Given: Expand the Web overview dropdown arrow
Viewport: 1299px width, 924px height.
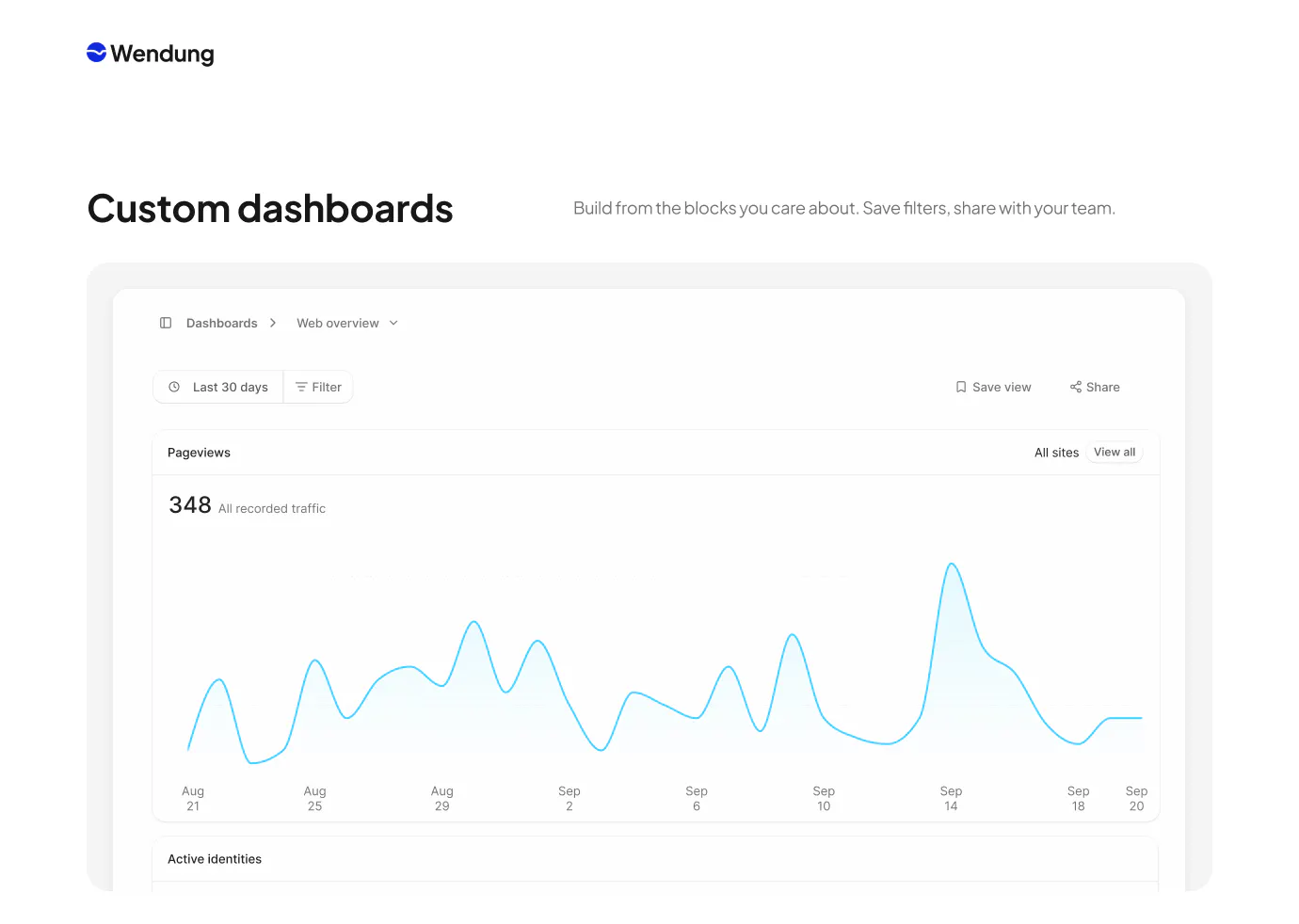Looking at the screenshot, I should coord(393,323).
